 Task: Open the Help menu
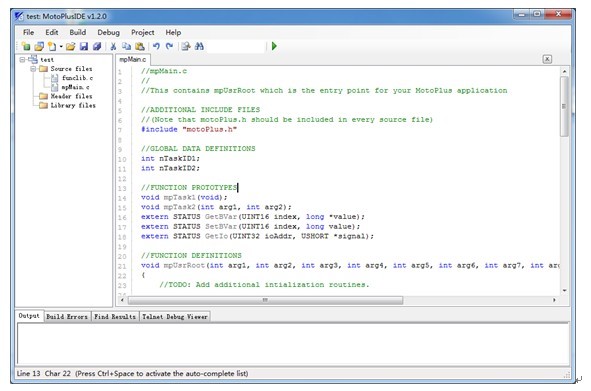pos(173,32)
